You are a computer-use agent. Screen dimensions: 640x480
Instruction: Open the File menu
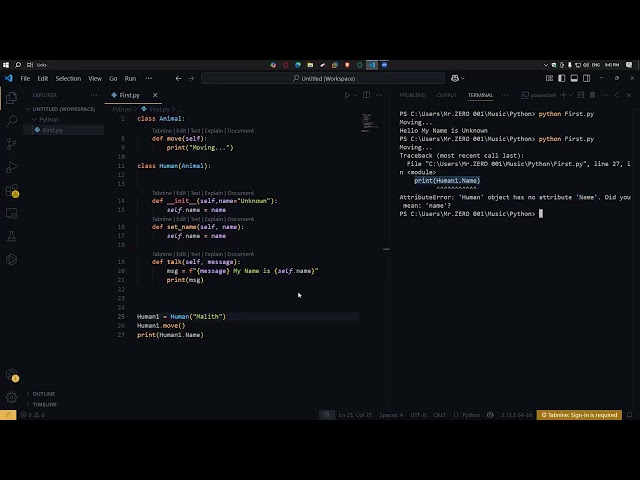click(25, 78)
